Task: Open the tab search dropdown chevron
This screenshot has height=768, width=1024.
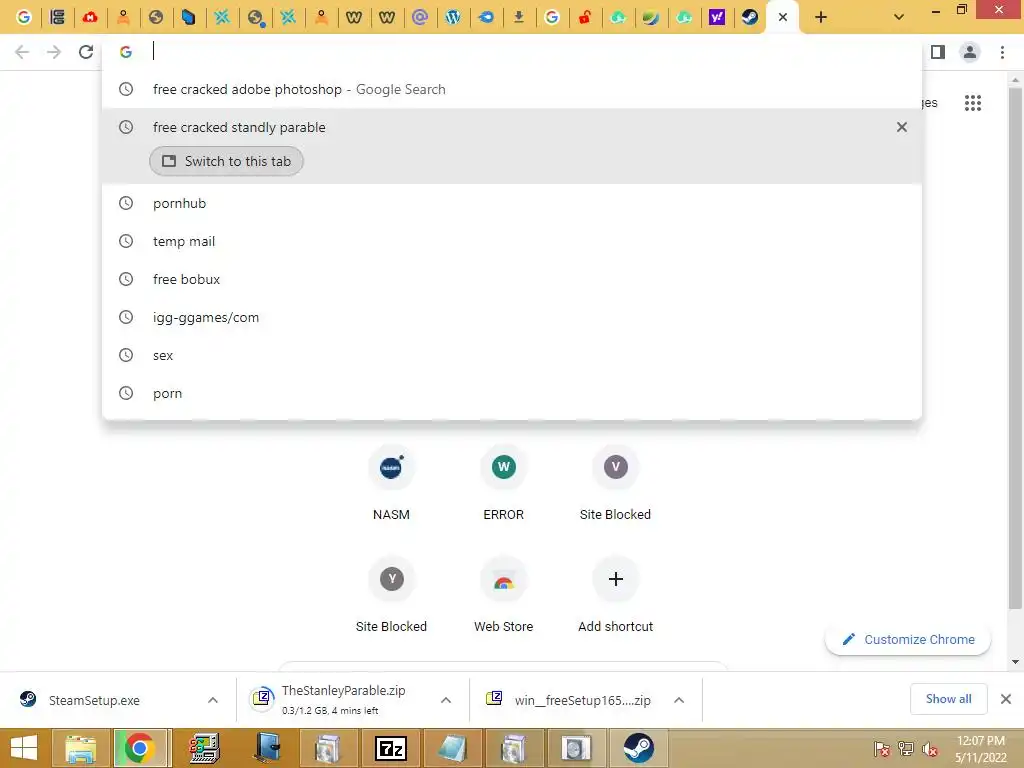Action: click(899, 17)
